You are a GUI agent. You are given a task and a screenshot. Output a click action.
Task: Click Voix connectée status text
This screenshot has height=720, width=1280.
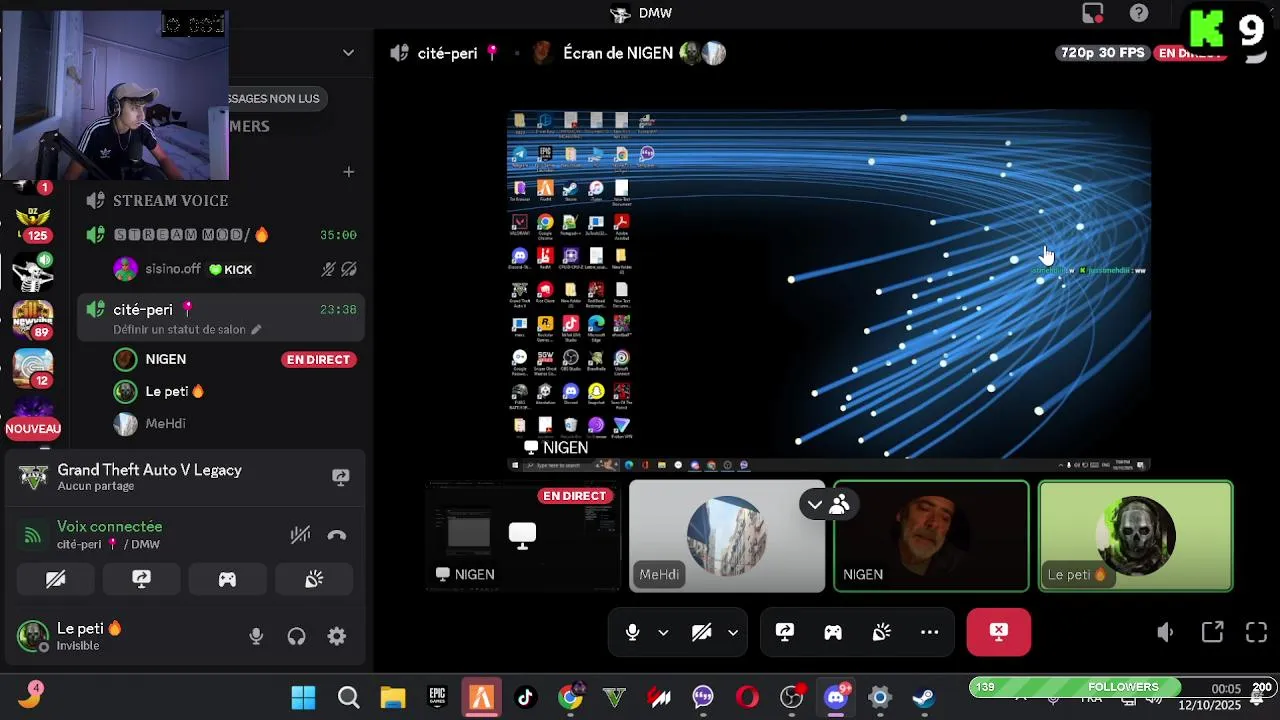(109, 527)
